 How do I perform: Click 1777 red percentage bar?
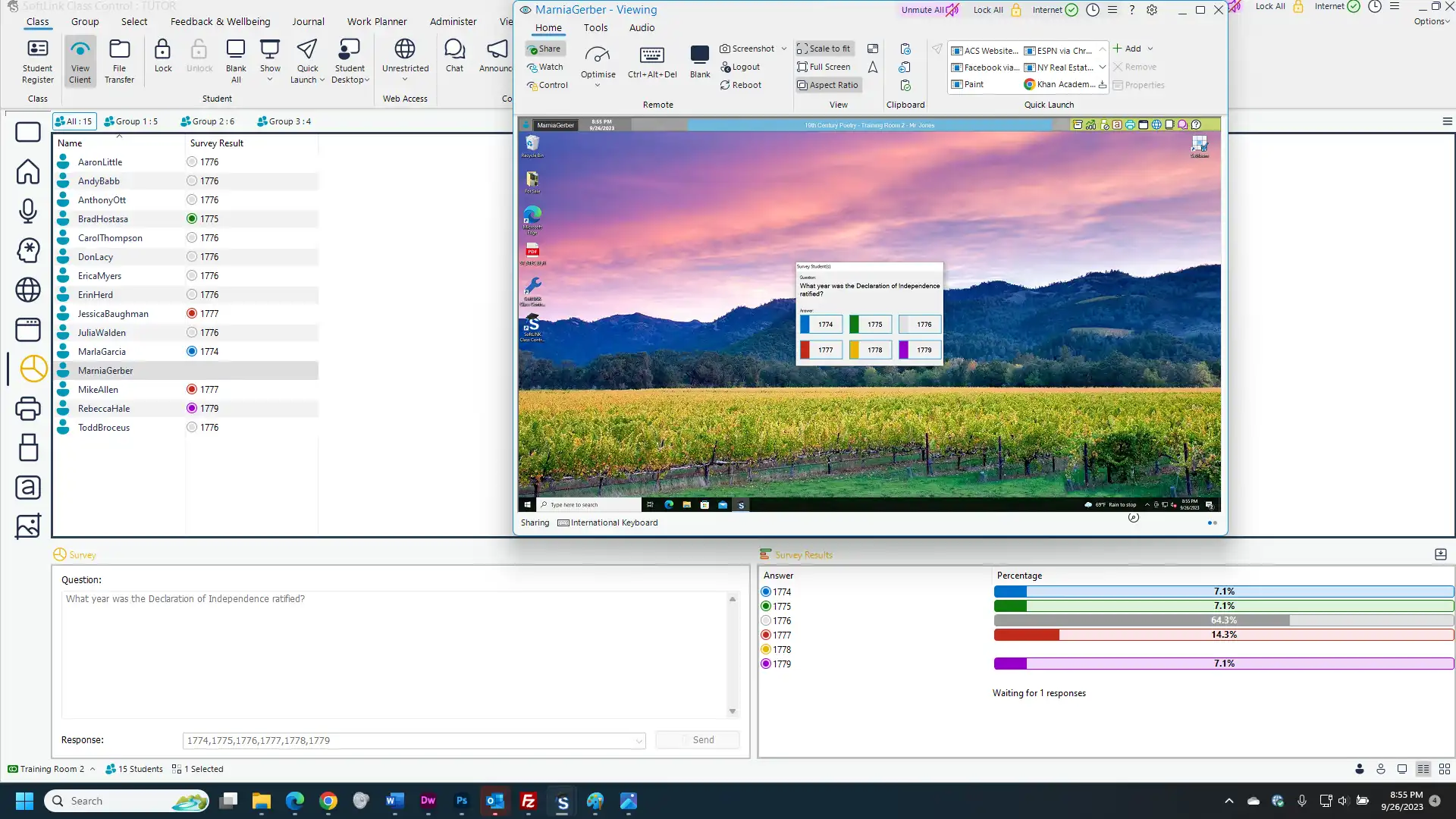click(x=1223, y=635)
